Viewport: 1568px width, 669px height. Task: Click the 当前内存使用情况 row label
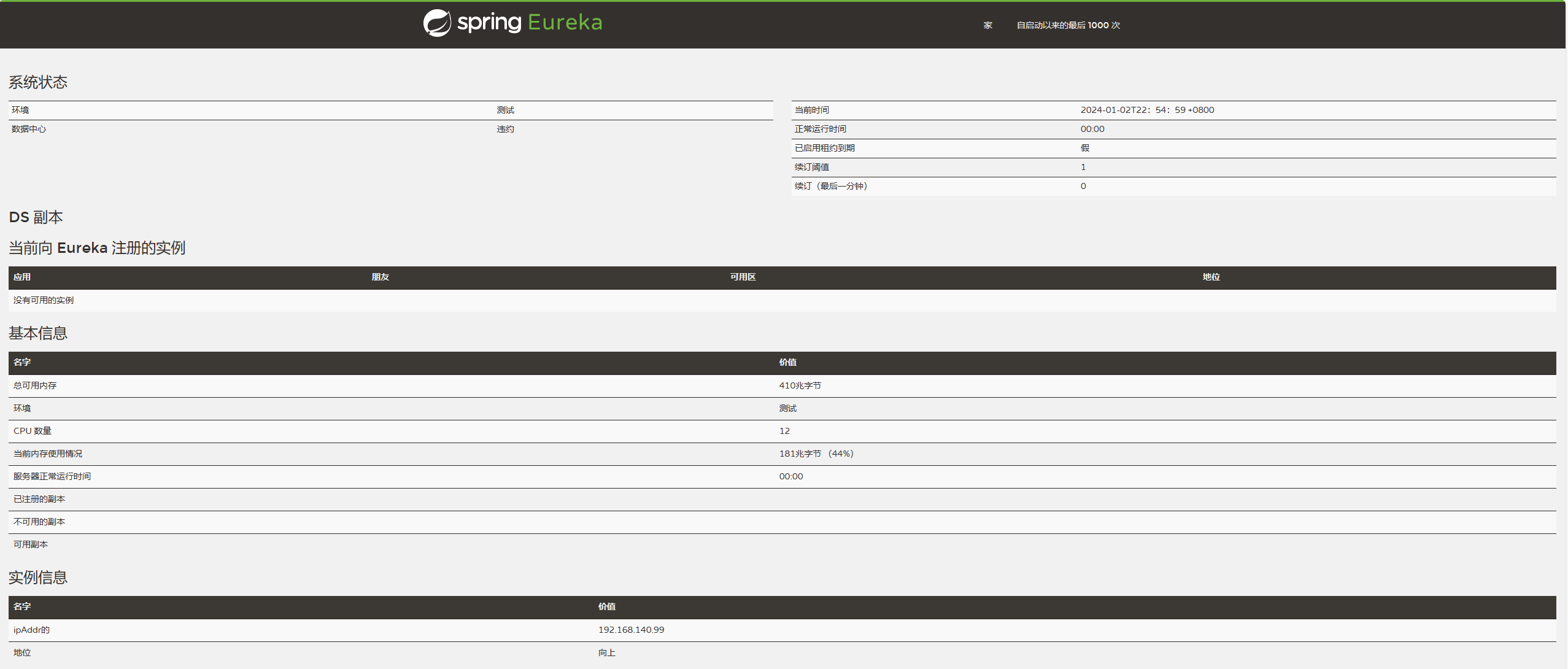coord(48,454)
